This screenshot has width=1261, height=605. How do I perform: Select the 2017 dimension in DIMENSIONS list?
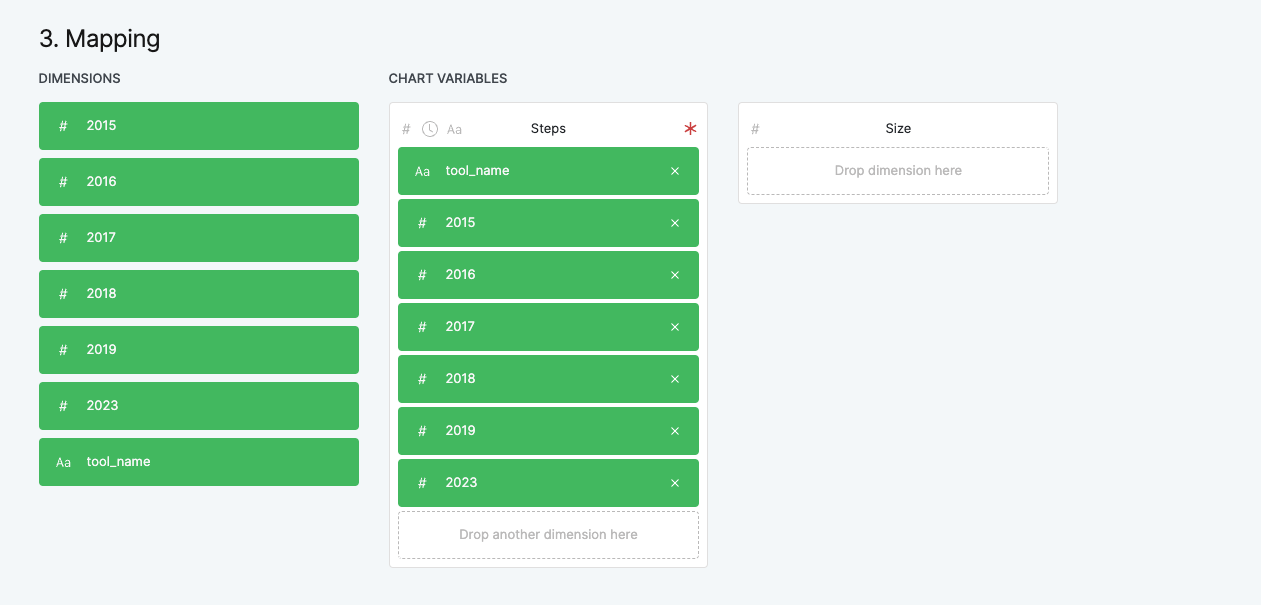tap(198, 237)
